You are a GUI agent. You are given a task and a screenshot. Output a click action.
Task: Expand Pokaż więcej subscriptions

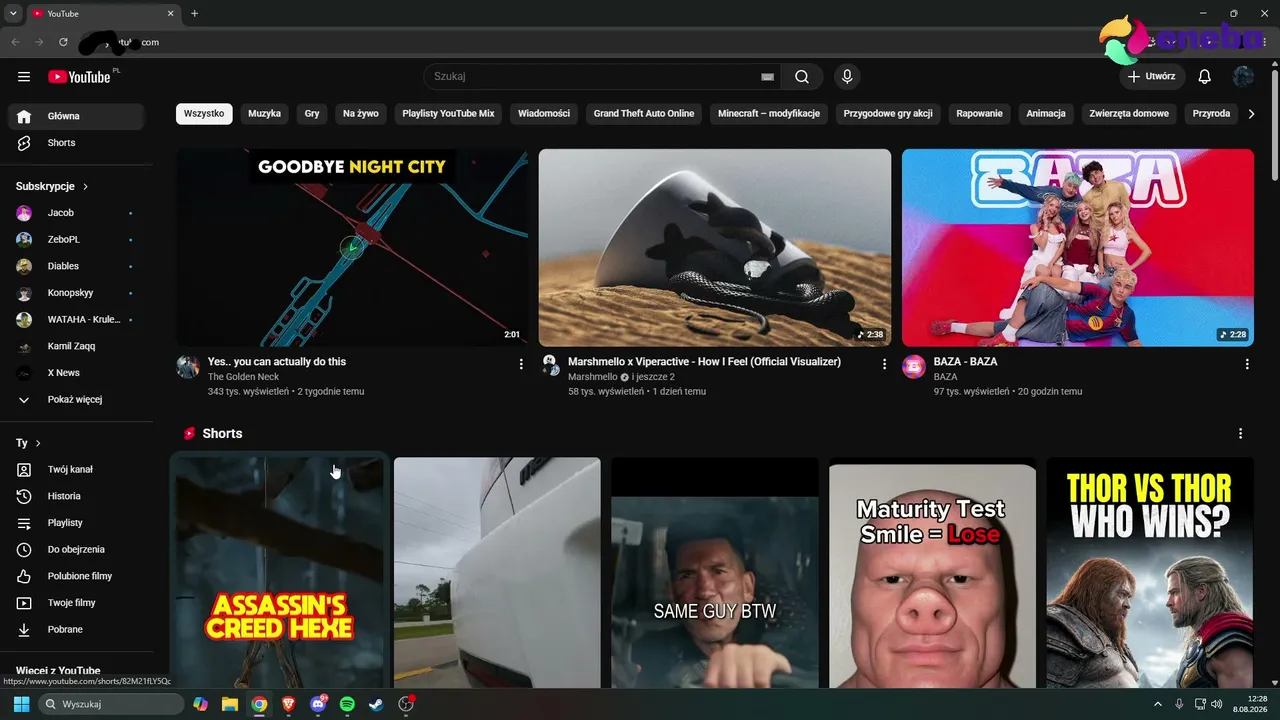pos(76,399)
